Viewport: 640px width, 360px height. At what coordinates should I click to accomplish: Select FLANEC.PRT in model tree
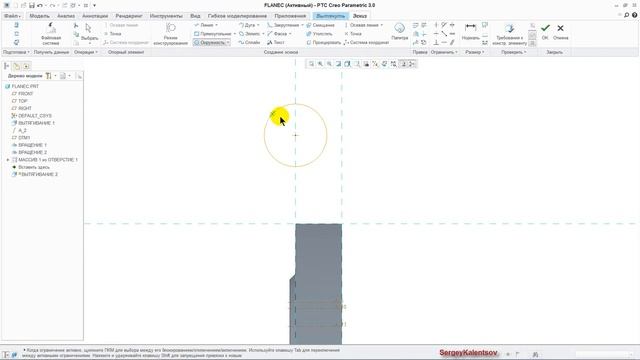click(x=22, y=87)
